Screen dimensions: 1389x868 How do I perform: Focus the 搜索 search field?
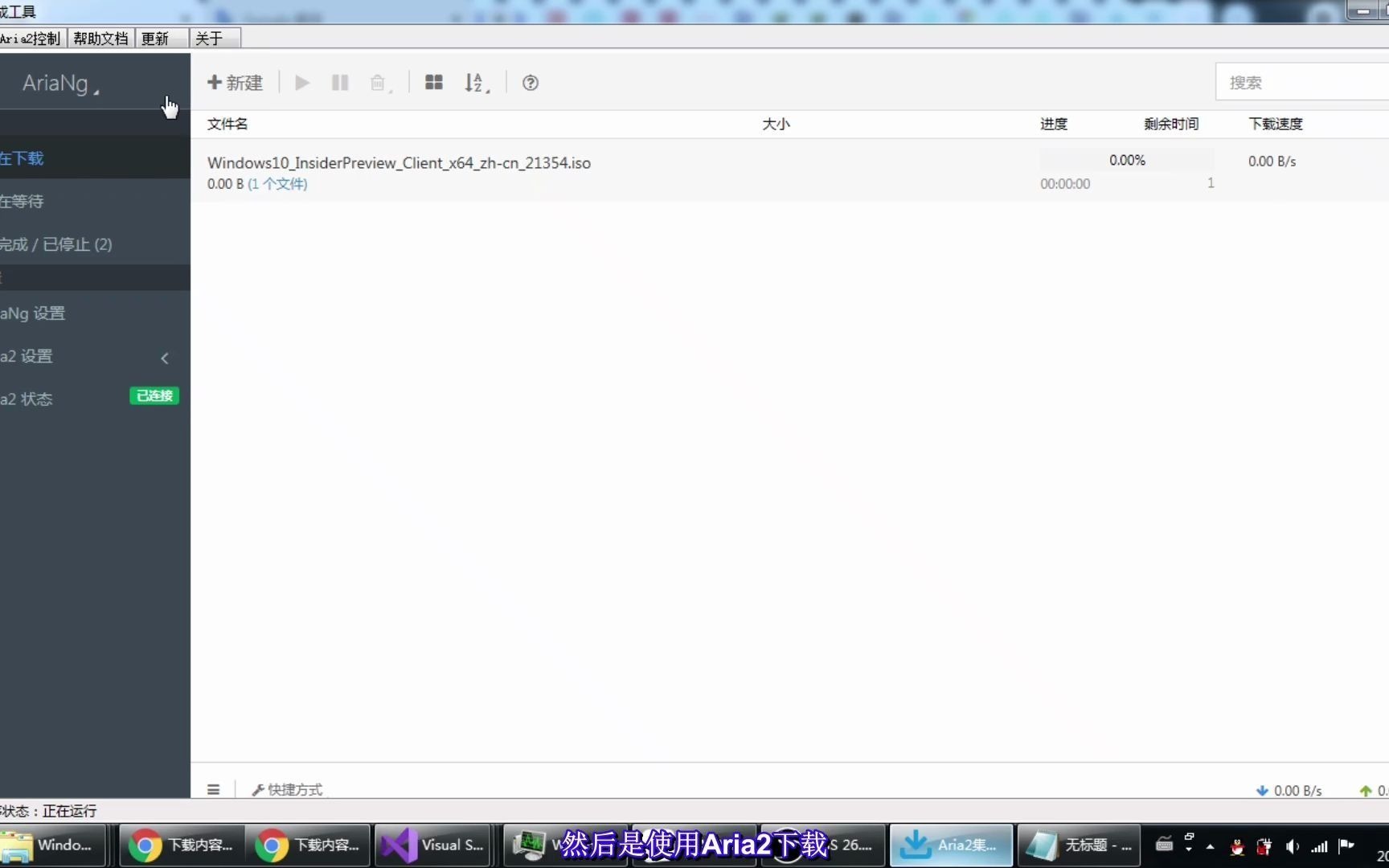click(x=1302, y=82)
